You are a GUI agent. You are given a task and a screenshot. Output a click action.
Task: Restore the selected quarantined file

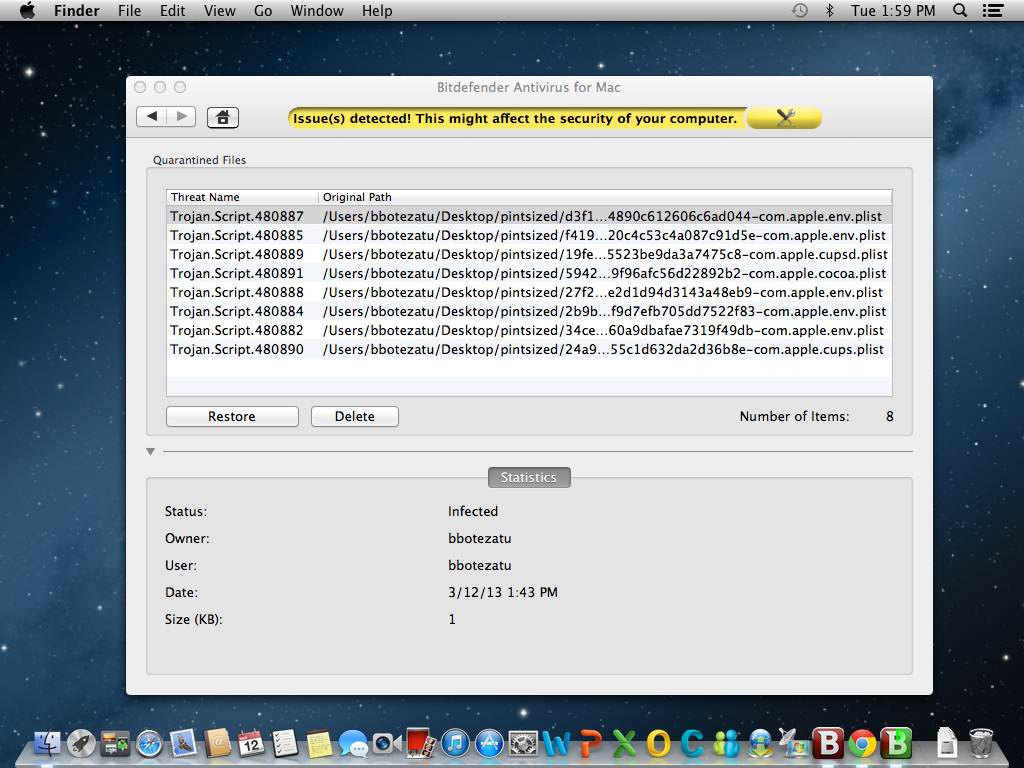(x=231, y=416)
